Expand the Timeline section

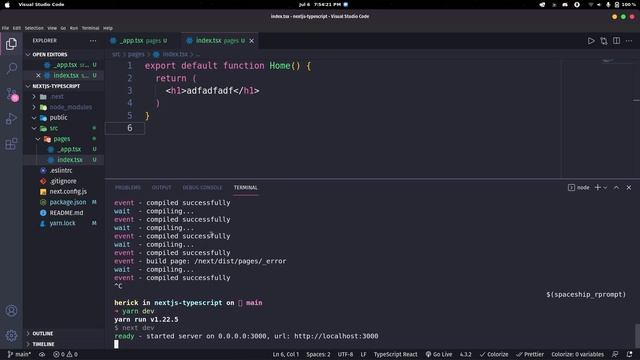43,344
